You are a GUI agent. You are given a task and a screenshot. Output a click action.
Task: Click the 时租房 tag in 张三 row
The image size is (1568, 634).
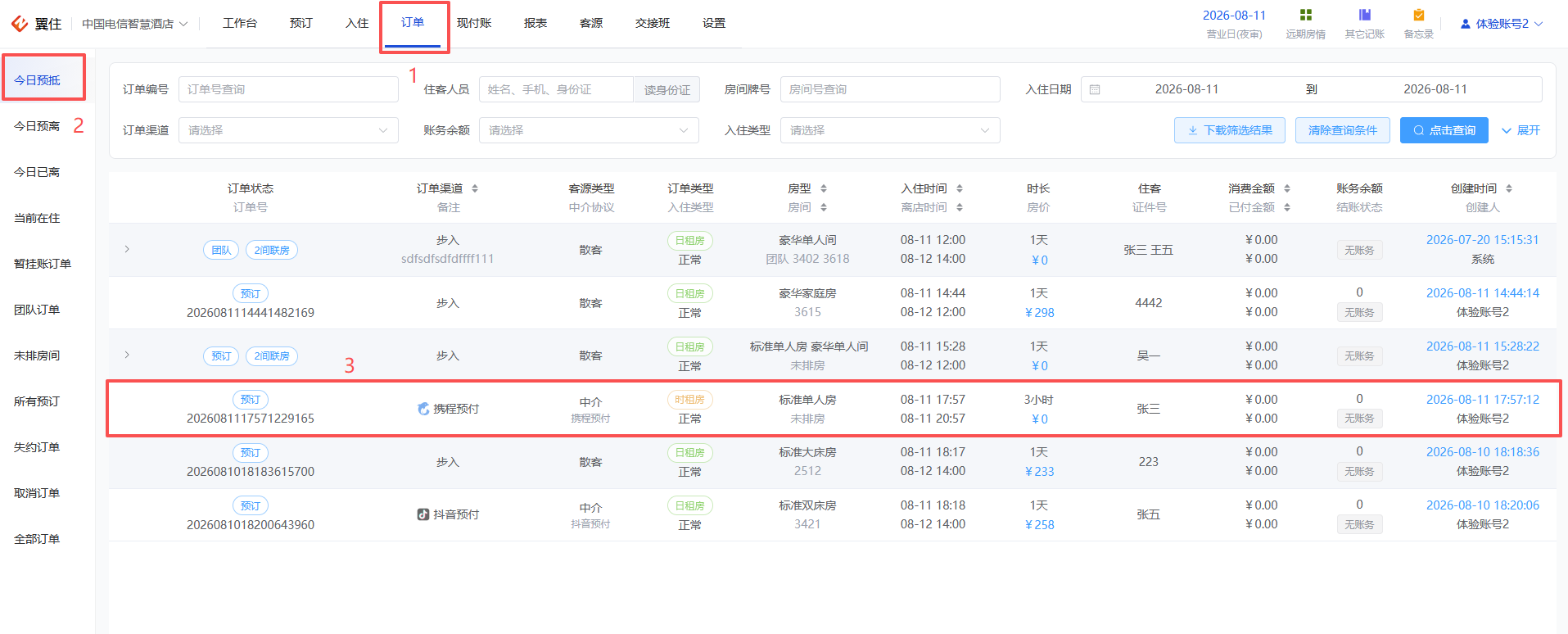coord(690,400)
